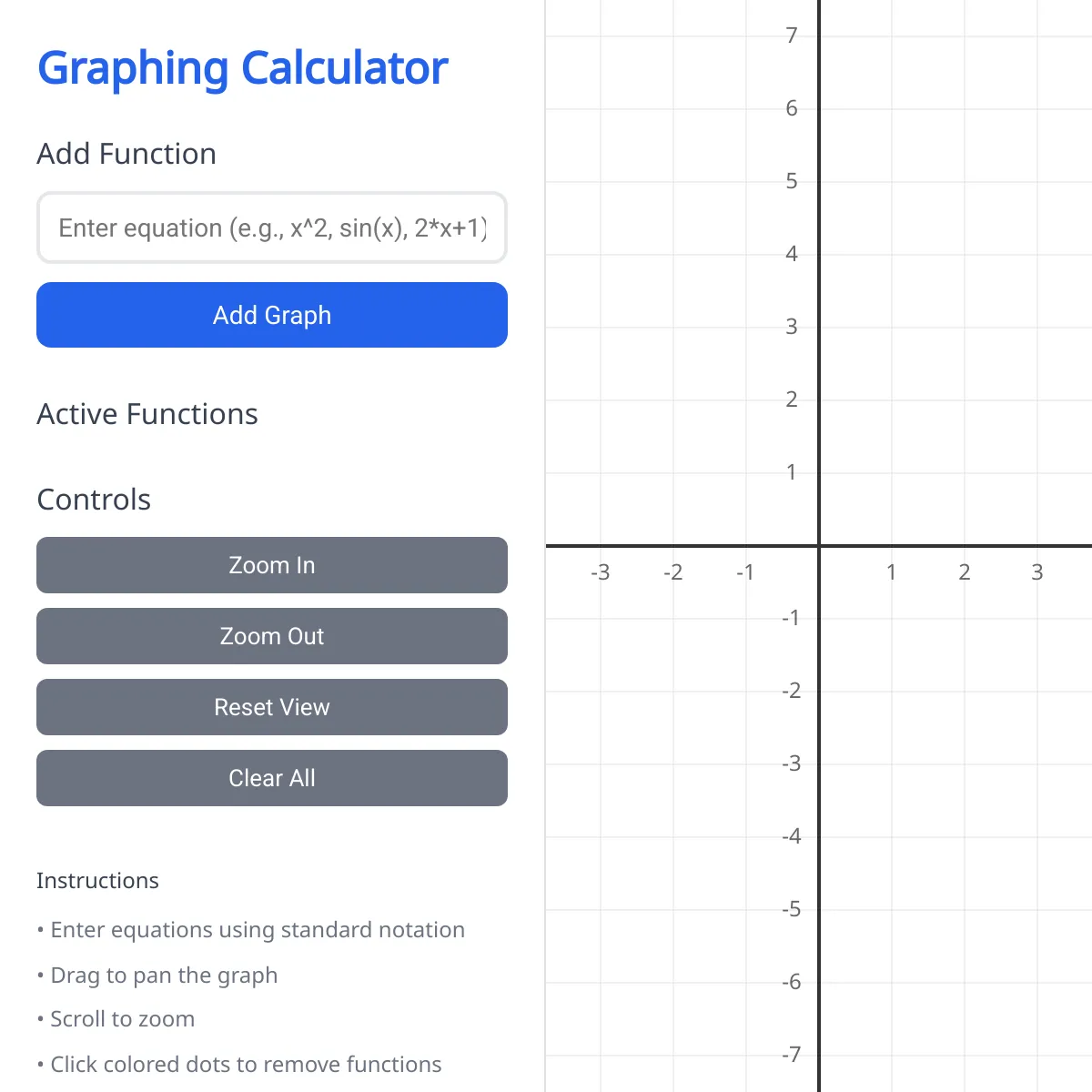Image resolution: width=1092 pixels, height=1092 pixels.
Task: Select the x-axis label 3
Action: [1036, 572]
